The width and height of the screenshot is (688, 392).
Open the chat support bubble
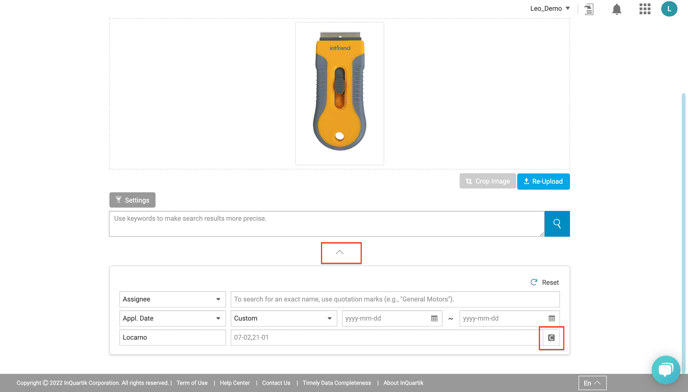(666, 370)
